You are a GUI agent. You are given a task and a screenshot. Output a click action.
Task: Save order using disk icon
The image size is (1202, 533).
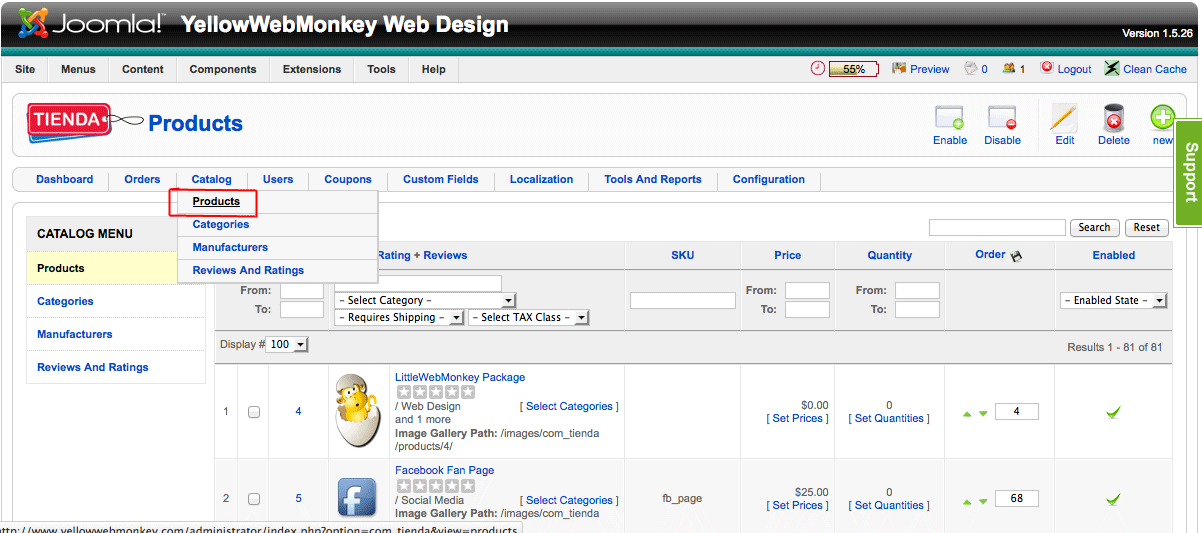point(1017,256)
